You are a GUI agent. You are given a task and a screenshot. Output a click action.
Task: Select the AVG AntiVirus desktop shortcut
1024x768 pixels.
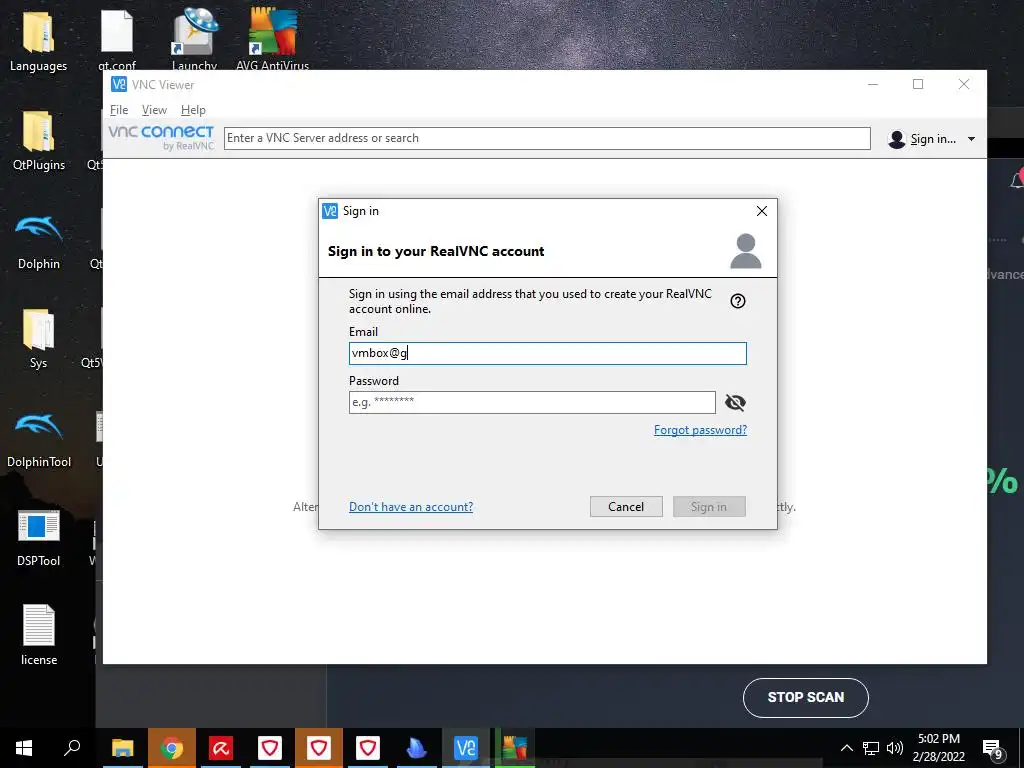272,40
